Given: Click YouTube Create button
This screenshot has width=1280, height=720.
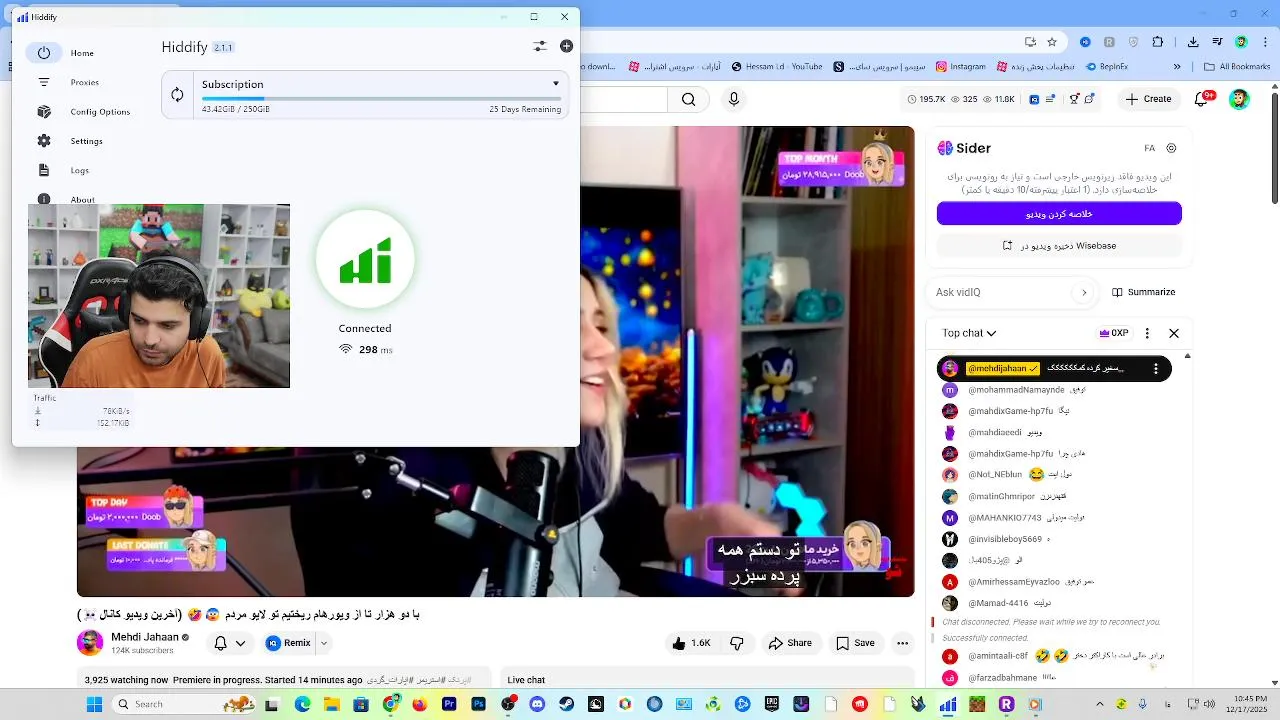Looking at the screenshot, I should 1148,99.
